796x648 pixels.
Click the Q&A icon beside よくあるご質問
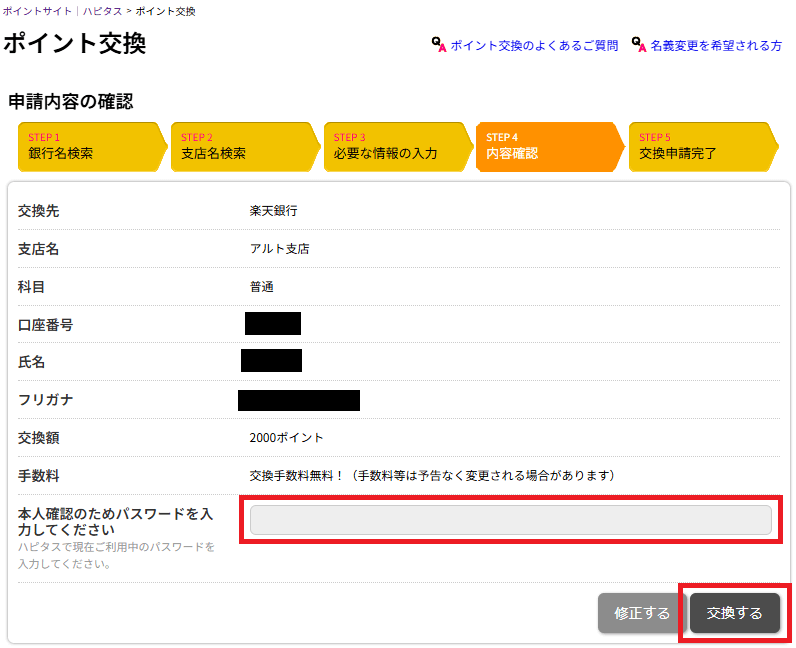pos(438,45)
